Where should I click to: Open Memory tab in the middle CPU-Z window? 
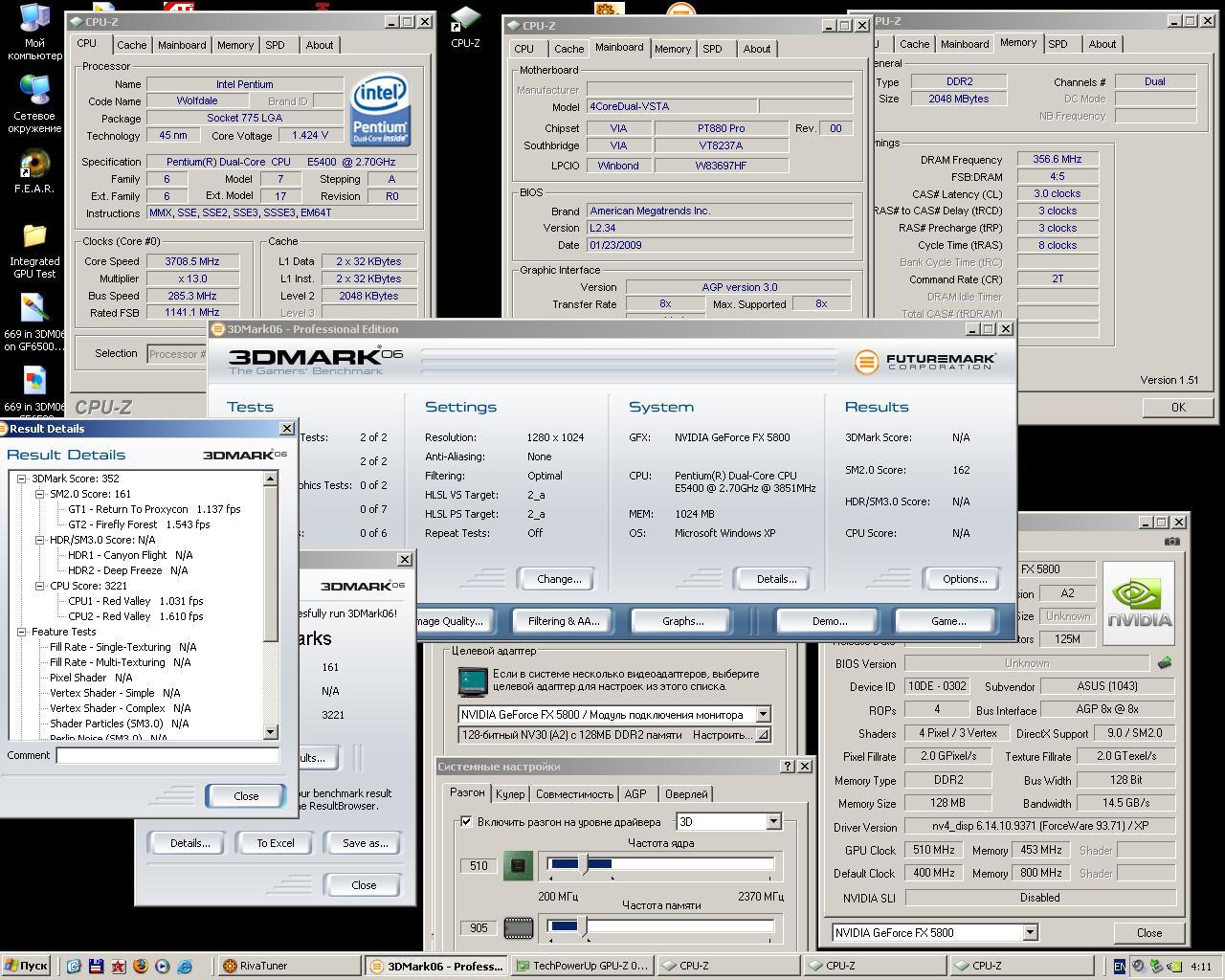[x=673, y=49]
